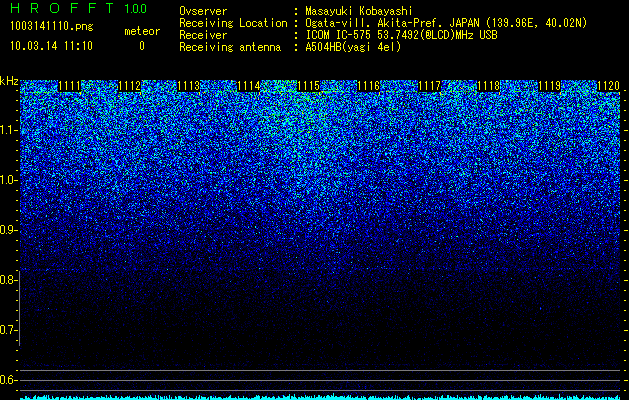Click the Receiver field label

click(x=203, y=35)
